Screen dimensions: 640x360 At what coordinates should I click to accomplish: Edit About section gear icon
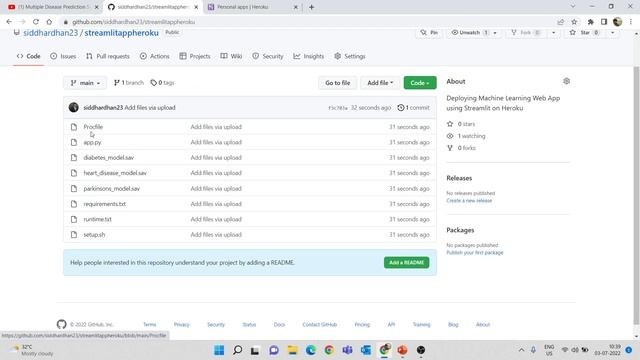[x=567, y=81]
